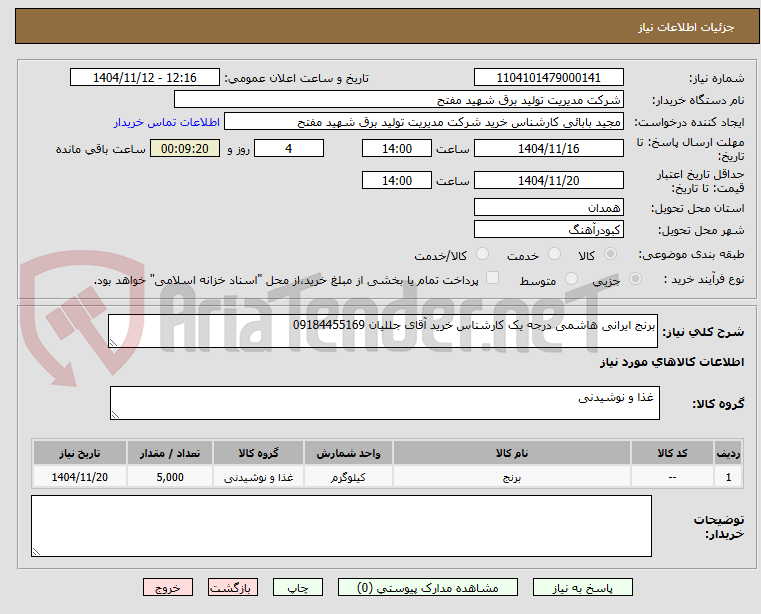761x614 pixels.
Task: Click the announcement date field 1404/11/12 - 12:16
Action: click(145, 78)
